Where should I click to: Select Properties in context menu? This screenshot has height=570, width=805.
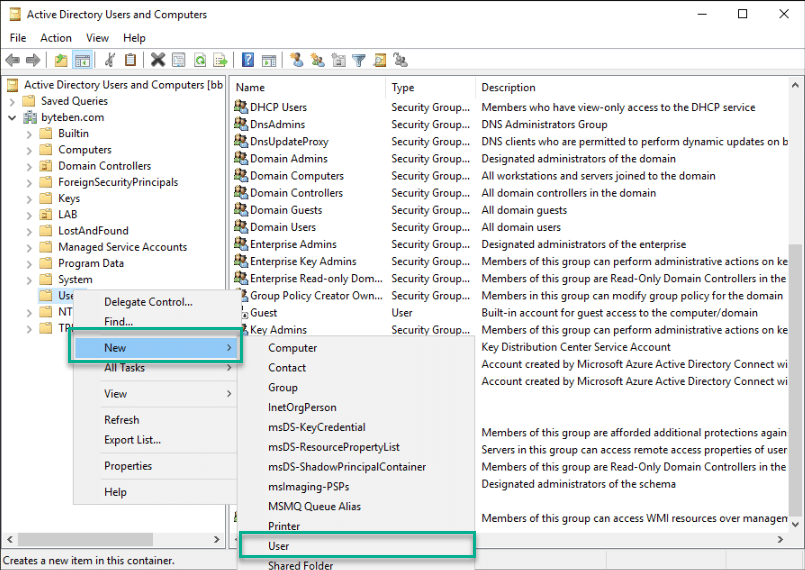click(155, 466)
